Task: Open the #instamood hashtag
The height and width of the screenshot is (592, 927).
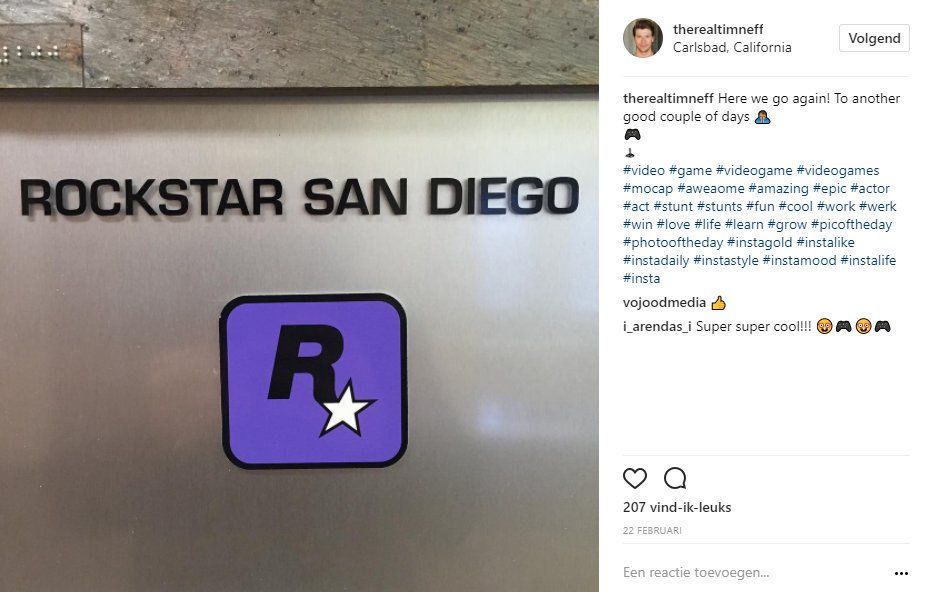Action: [x=799, y=261]
